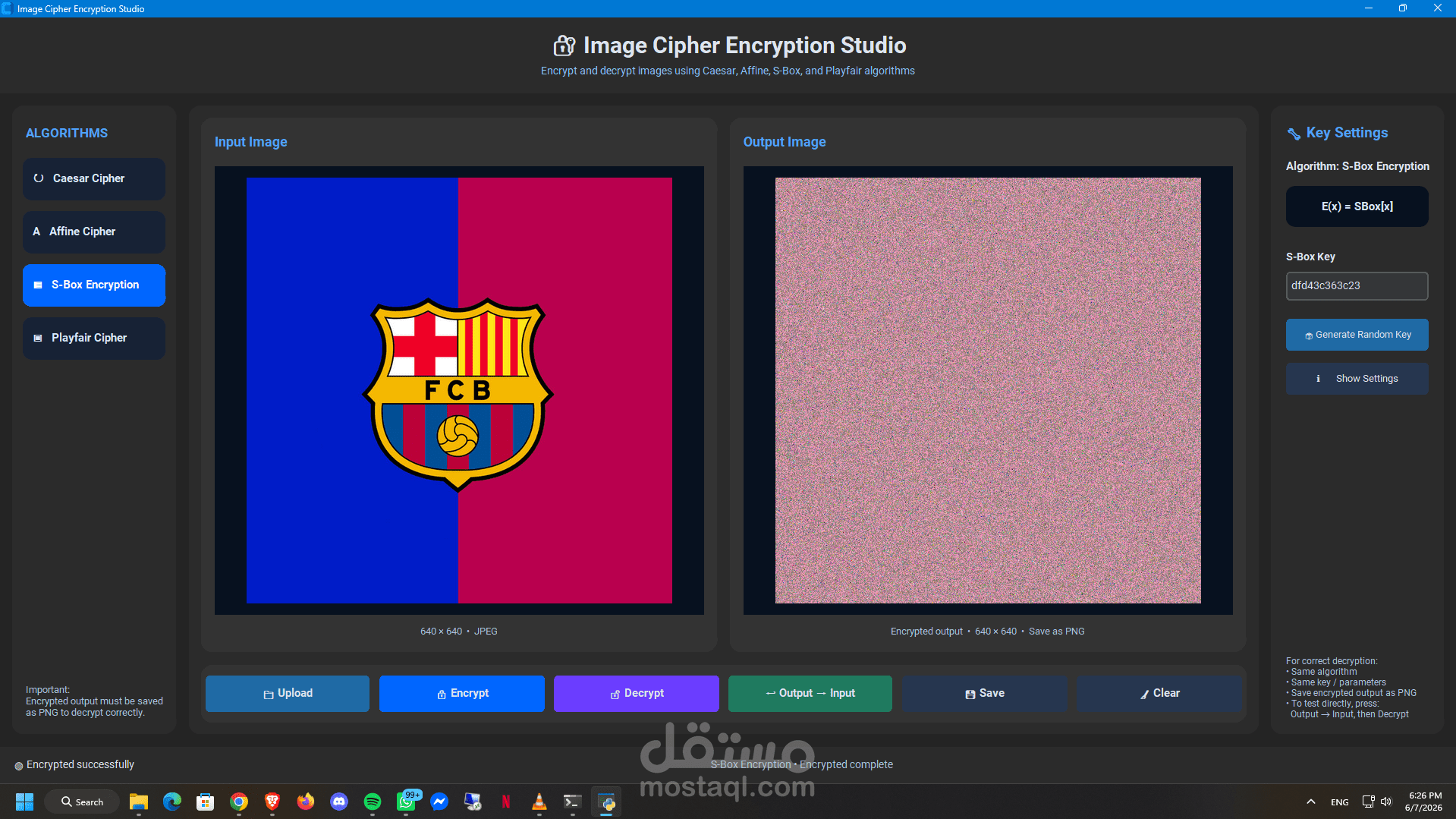Select the Caesar Cipher algorithm
The height and width of the screenshot is (819, 1456).
tap(94, 179)
